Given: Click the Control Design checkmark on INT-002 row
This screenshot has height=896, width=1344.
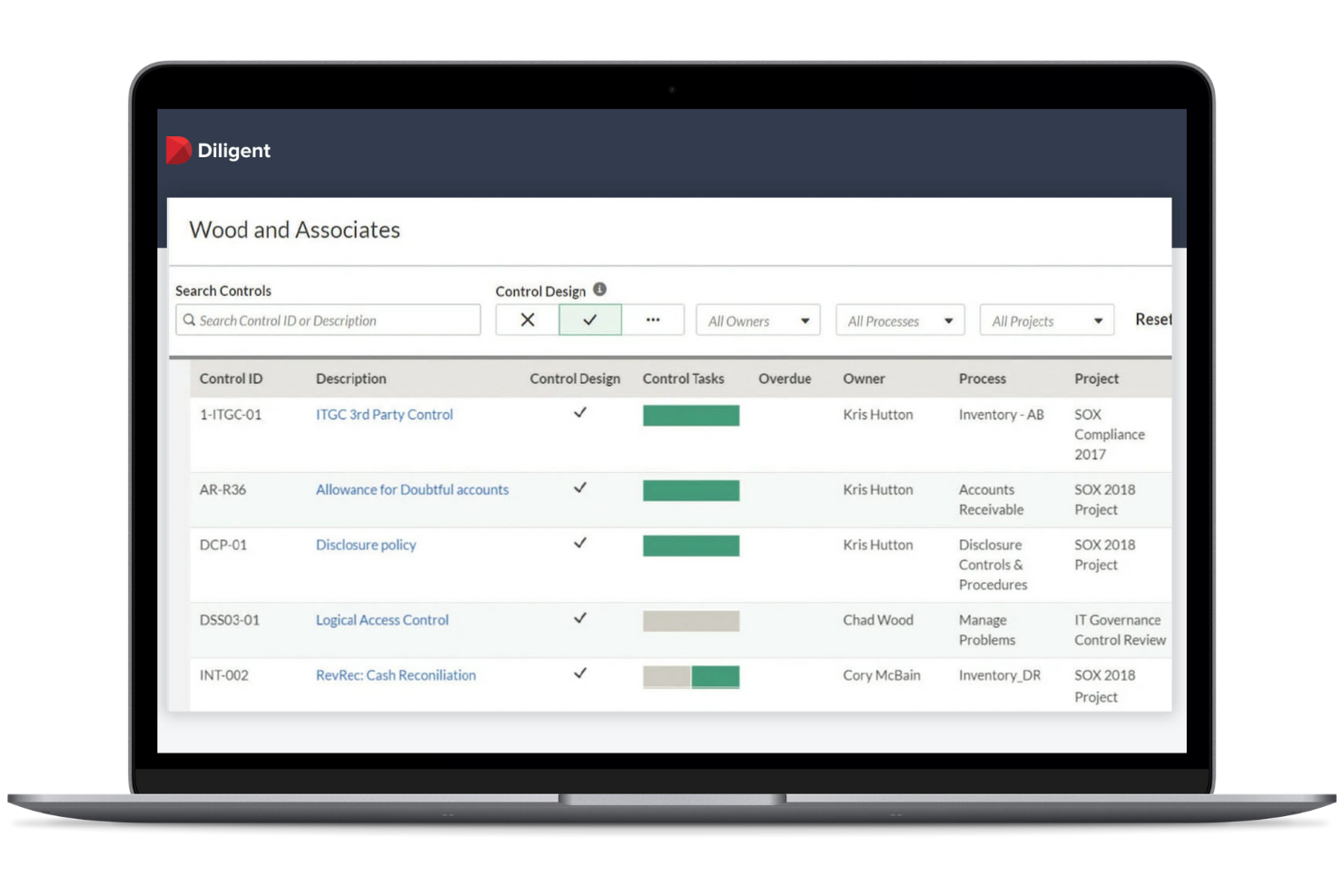Looking at the screenshot, I should click(x=579, y=674).
